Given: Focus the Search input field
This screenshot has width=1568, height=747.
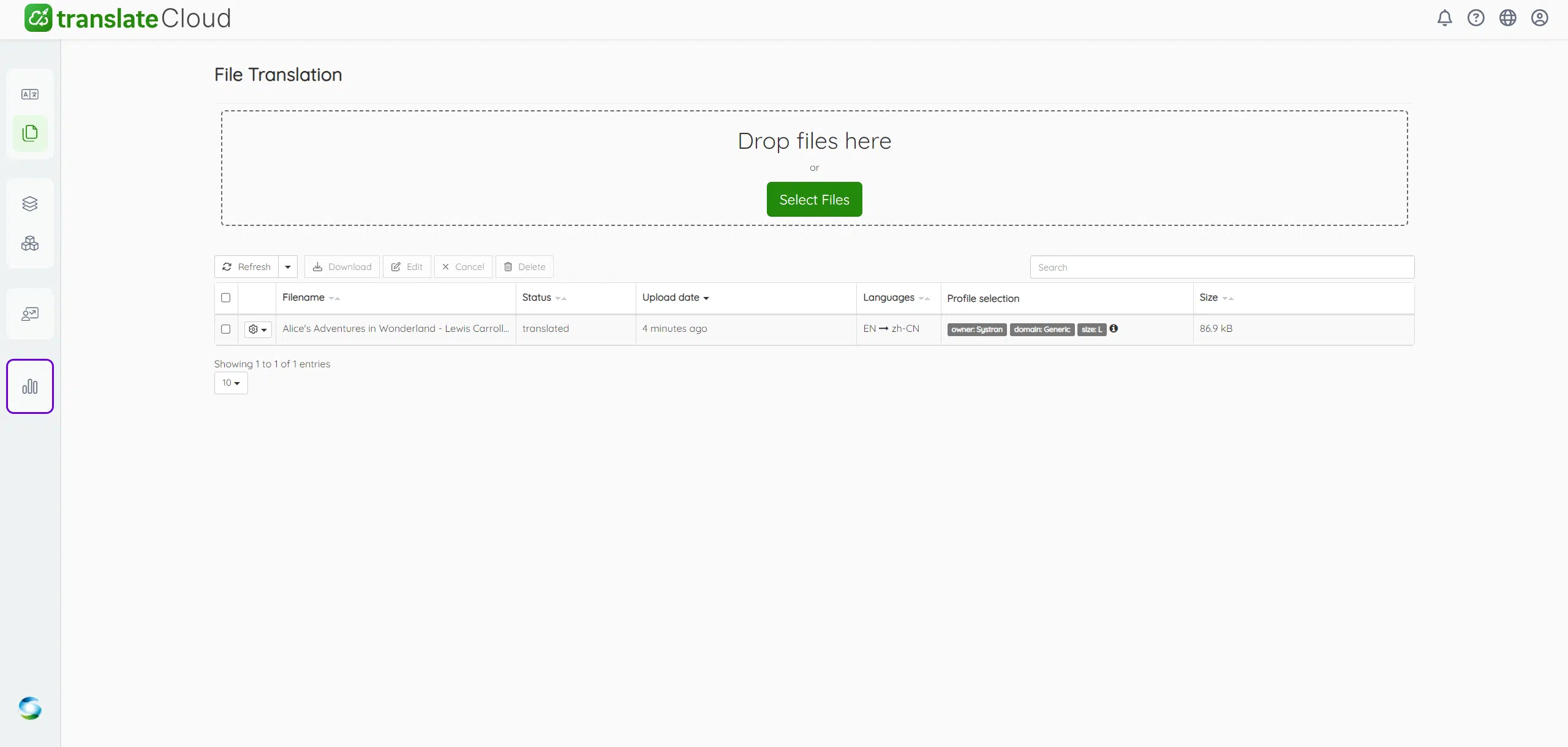Looking at the screenshot, I should click(1221, 268).
